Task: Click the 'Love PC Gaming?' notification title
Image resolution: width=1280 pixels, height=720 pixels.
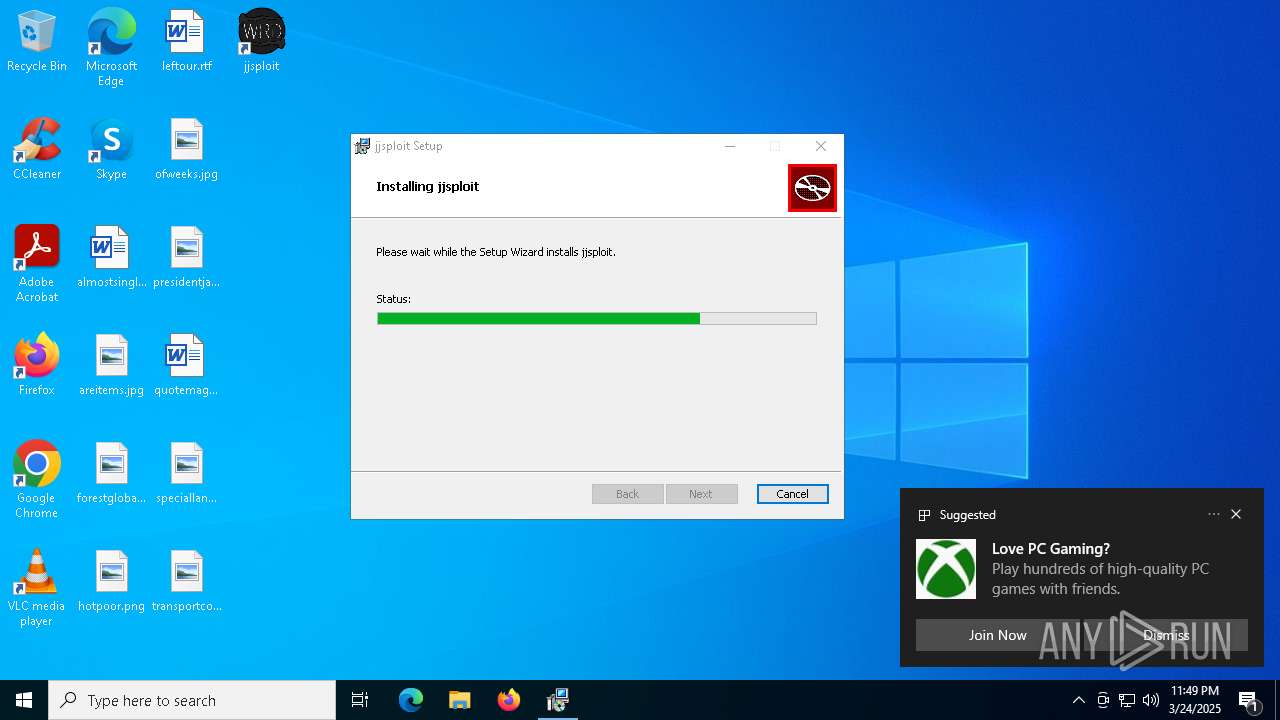Action: coord(1051,549)
